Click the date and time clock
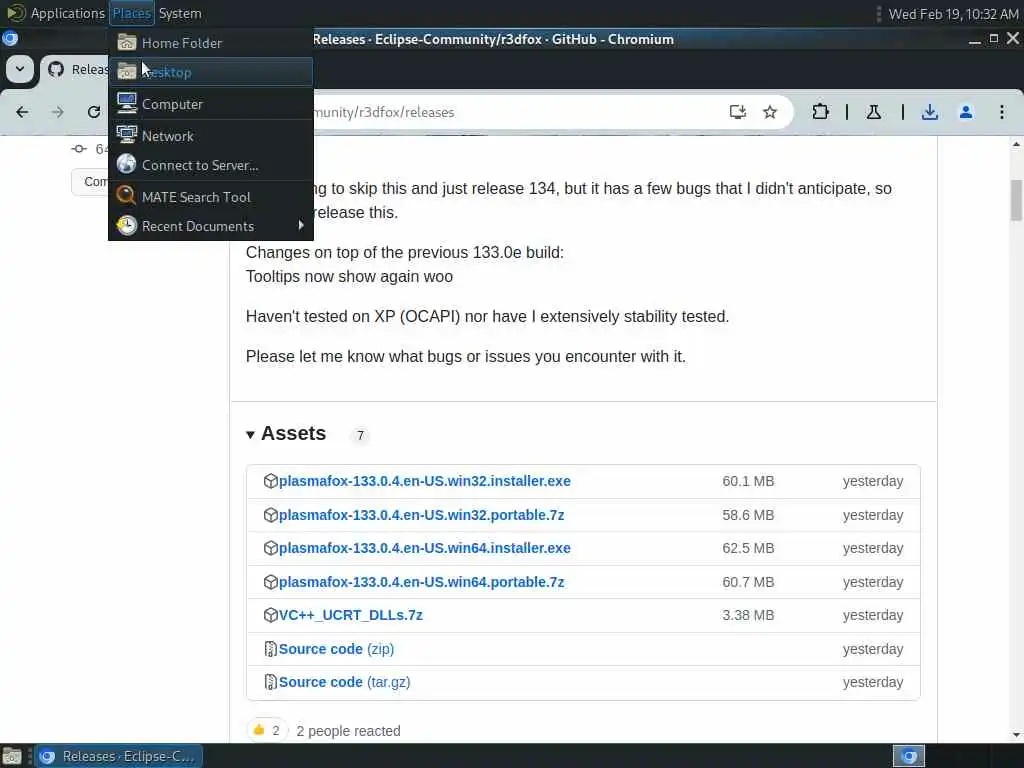This screenshot has width=1024, height=768. pos(953,14)
